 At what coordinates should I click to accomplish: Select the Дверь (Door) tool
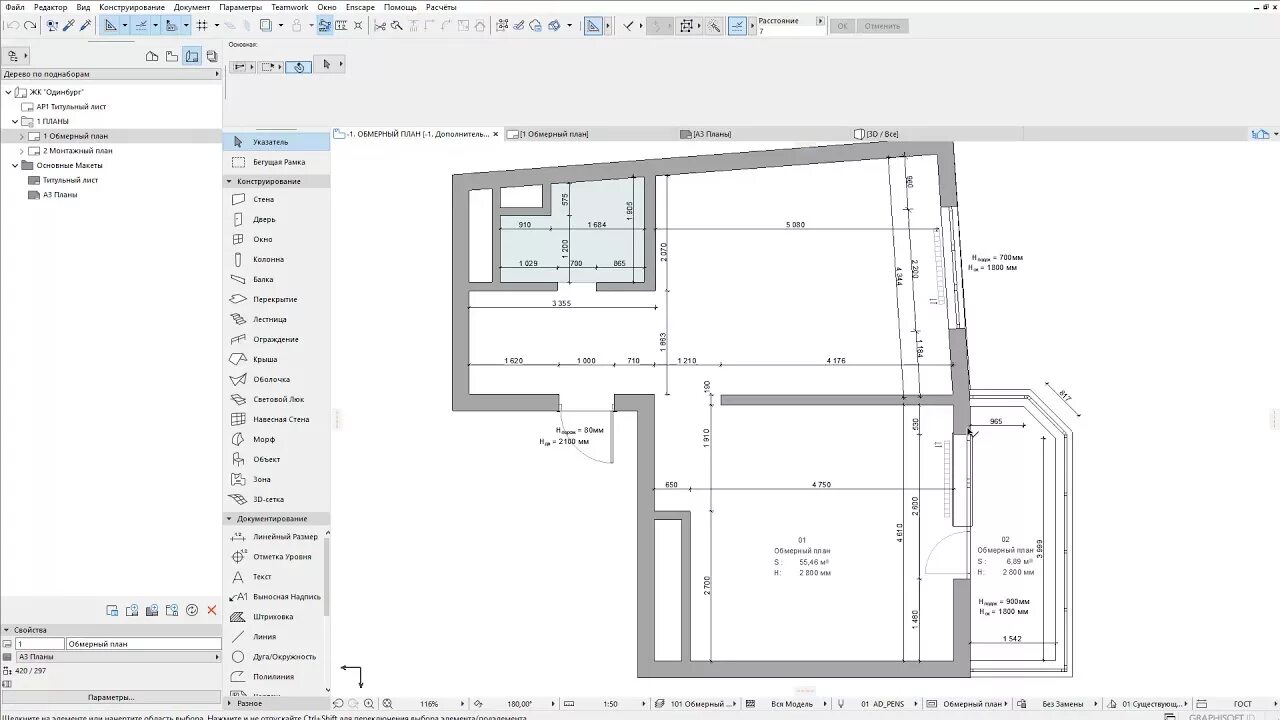[x=276, y=219]
